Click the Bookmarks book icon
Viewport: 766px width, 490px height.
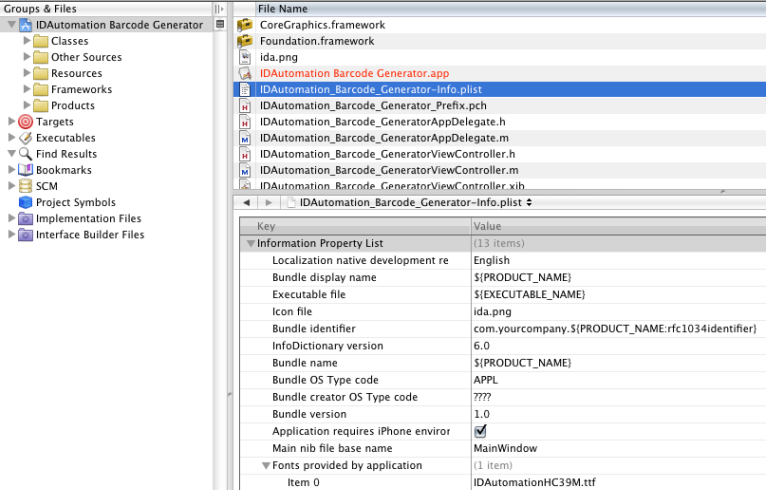click(25, 170)
